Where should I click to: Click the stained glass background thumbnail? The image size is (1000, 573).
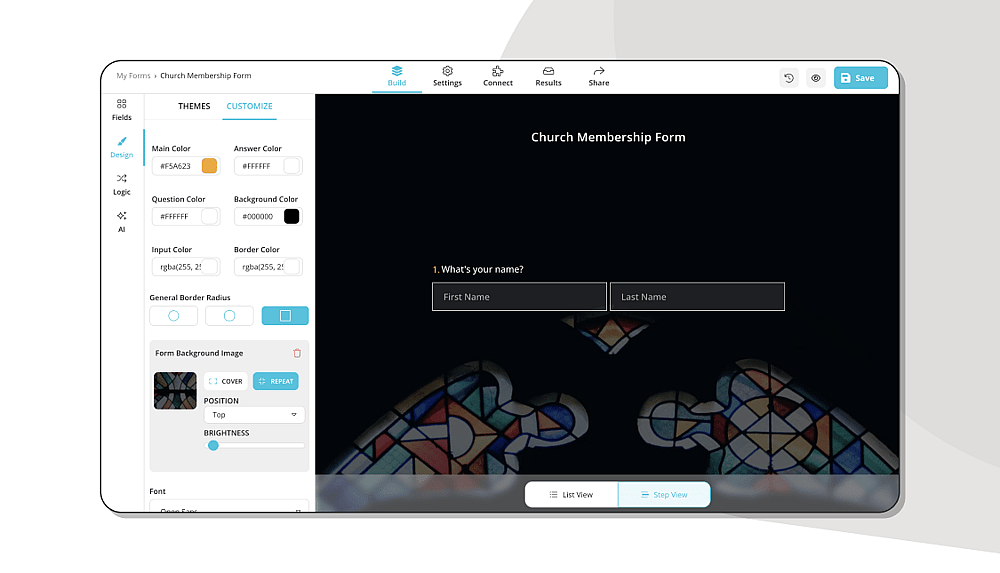click(175, 391)
